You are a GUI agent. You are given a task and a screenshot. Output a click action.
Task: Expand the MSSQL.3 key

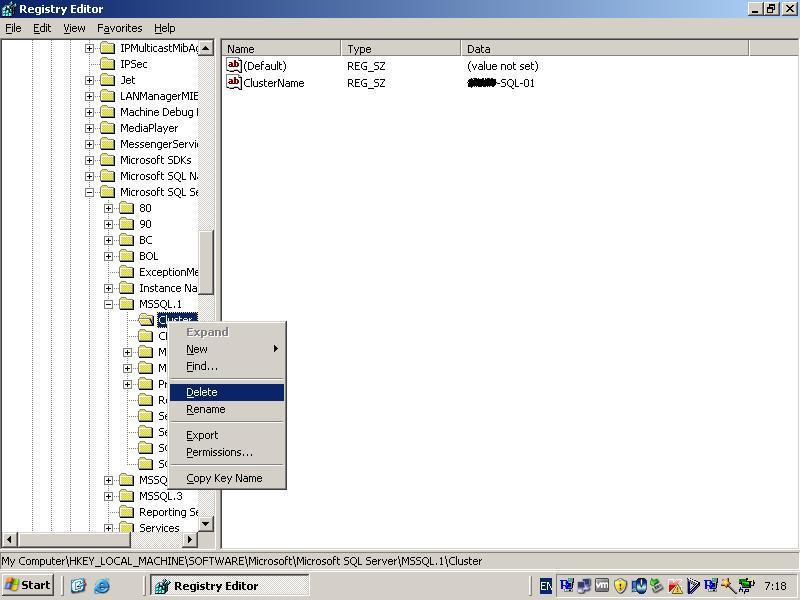[108, 496]
